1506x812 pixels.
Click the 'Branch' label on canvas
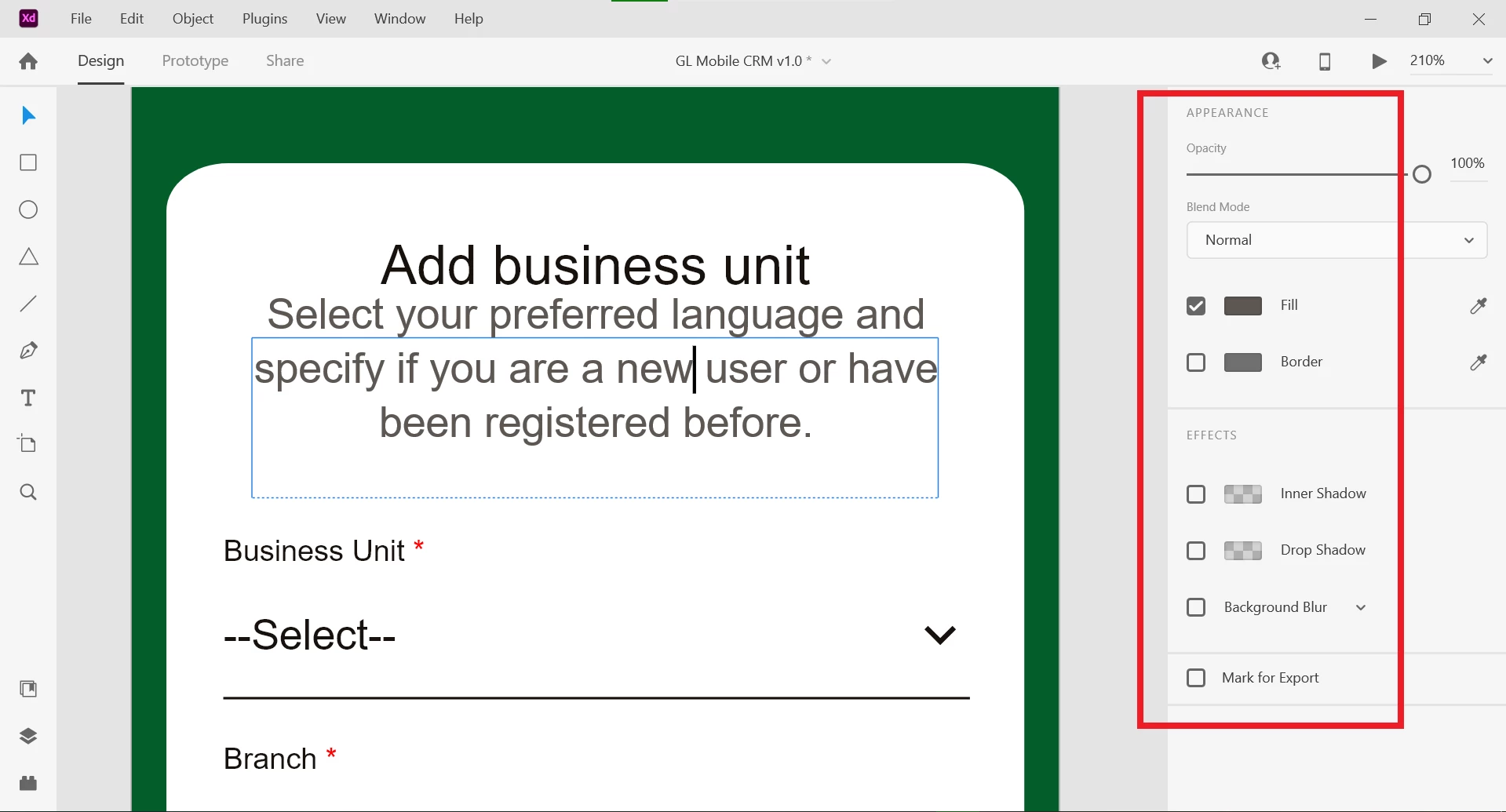click(x=270, y=759)
